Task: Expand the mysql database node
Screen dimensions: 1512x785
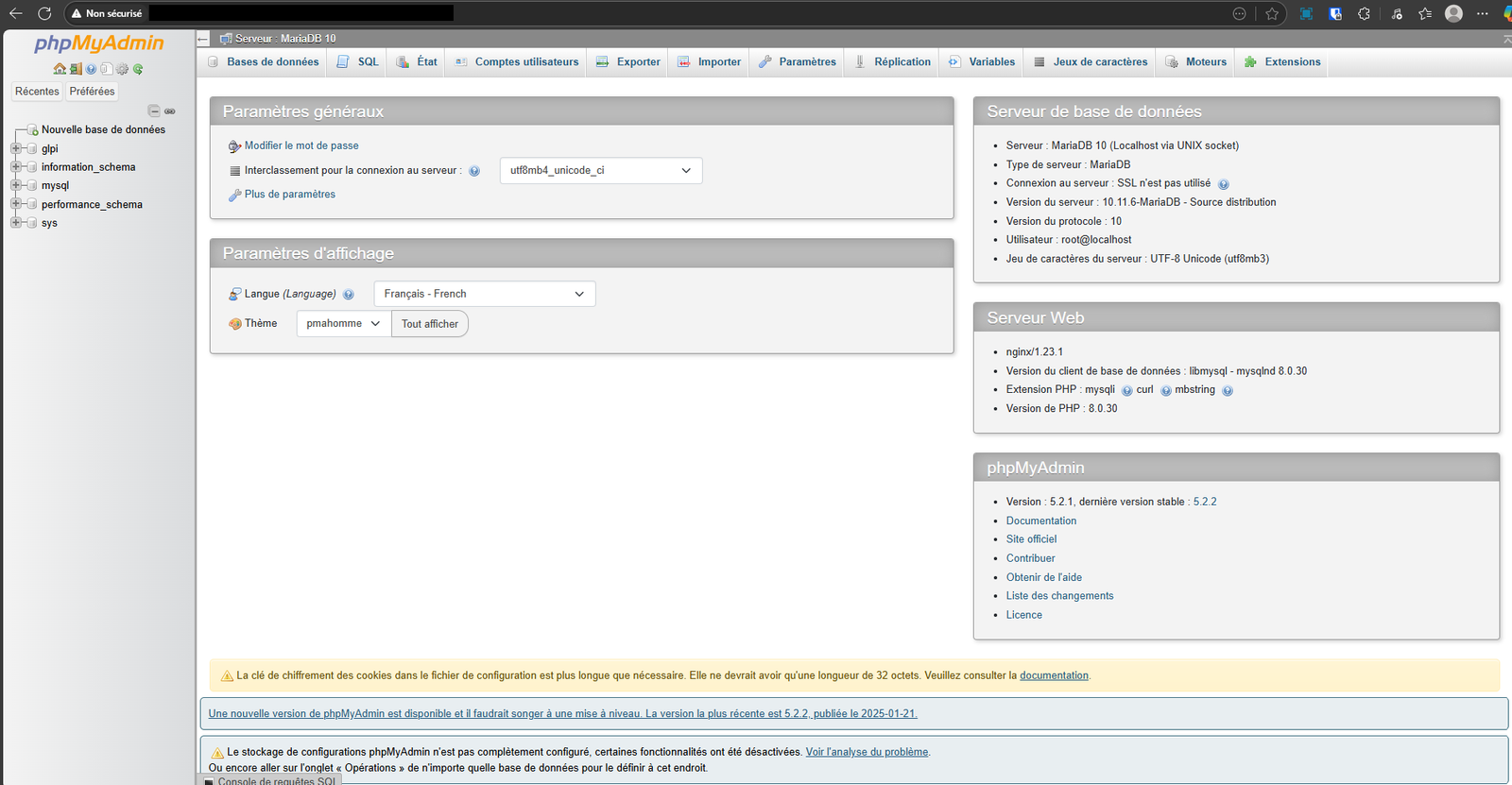Action: (15, 185)
